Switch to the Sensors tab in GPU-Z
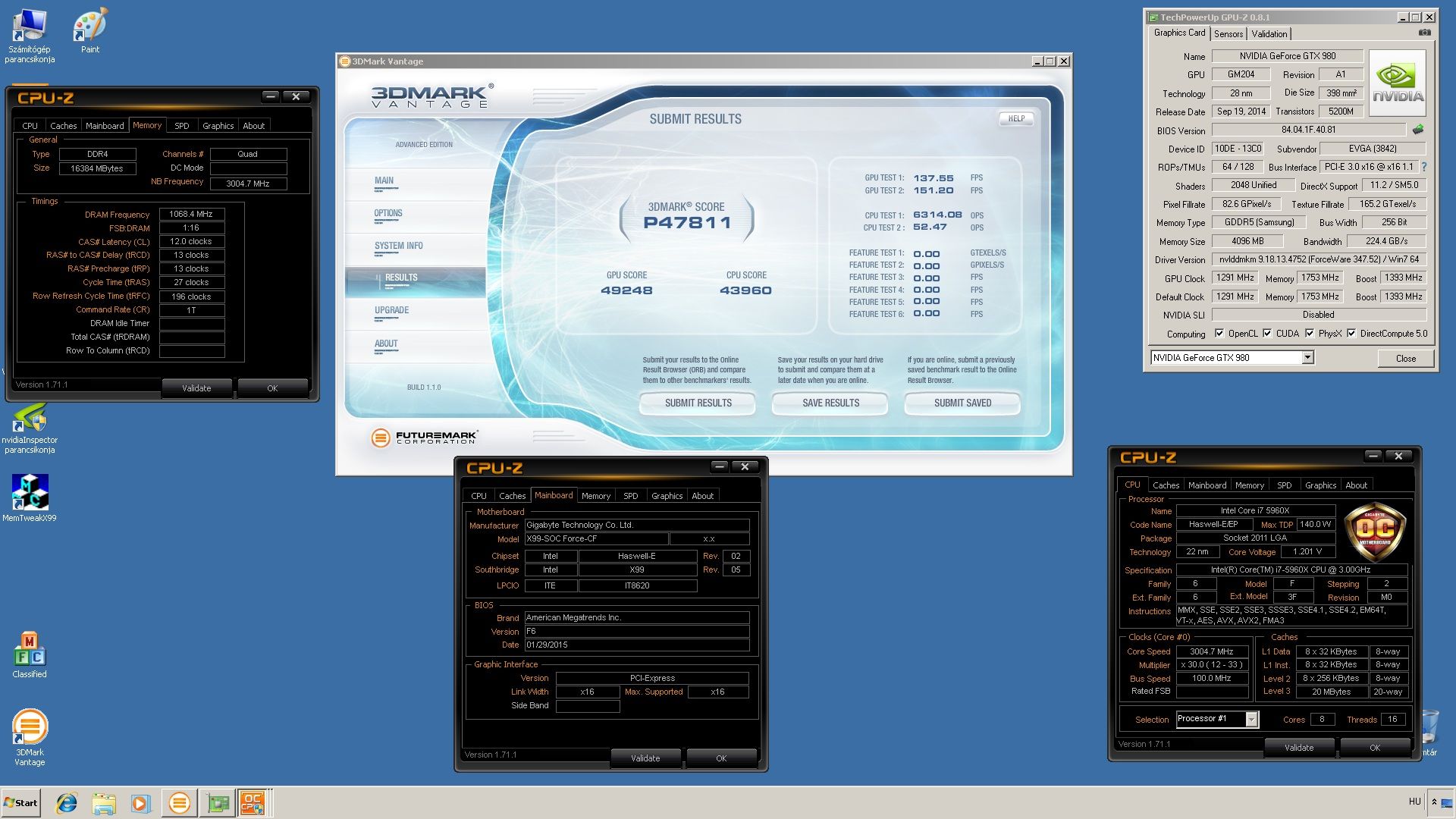Screen dimensions: 1456x819 pos(1228,34)
